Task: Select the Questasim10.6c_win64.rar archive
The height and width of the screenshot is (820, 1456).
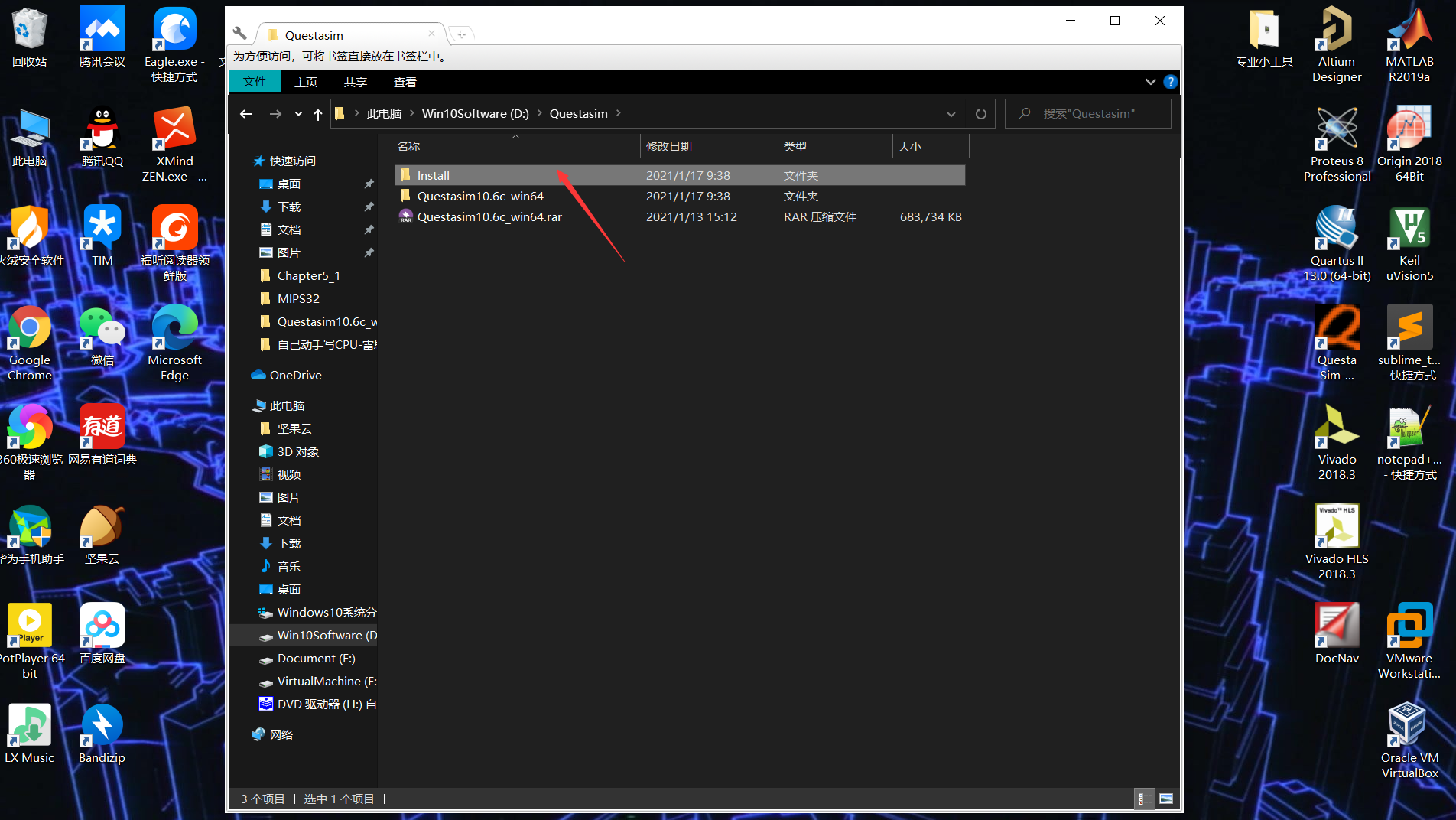Action: pos(489,216)
